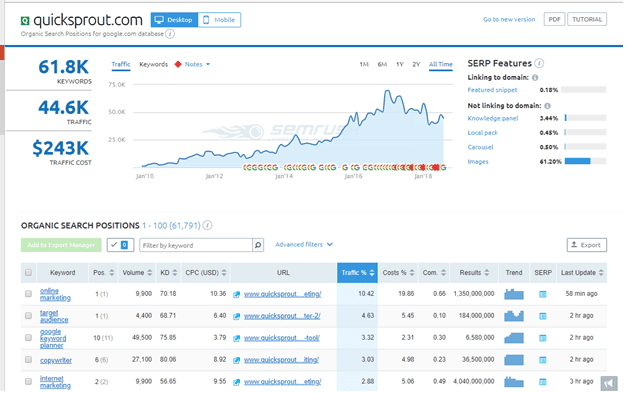Set chart range to 6M
Image resolution: width=630 pixels, height=393 pixels.
point(382,64)
